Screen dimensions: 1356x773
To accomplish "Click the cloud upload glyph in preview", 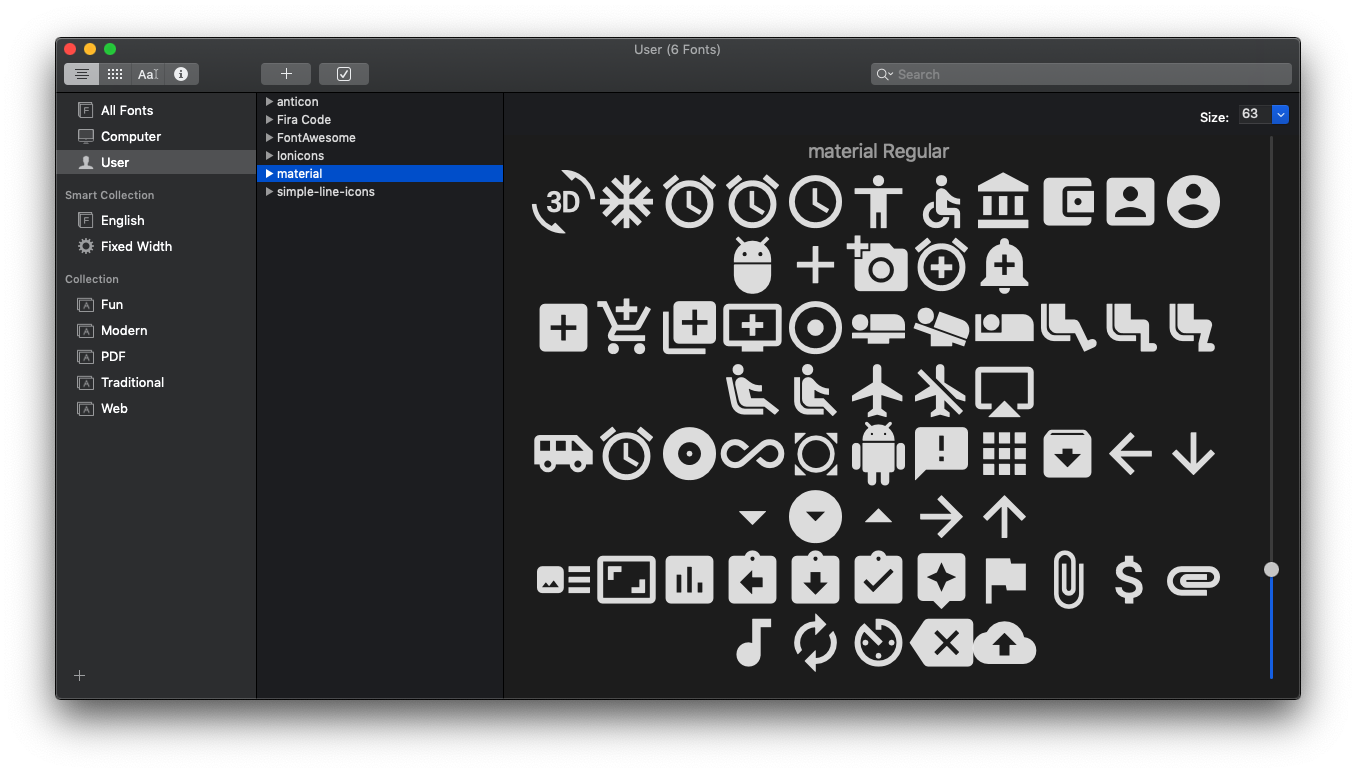I will pyautogui.click(x=1004, y=644).
